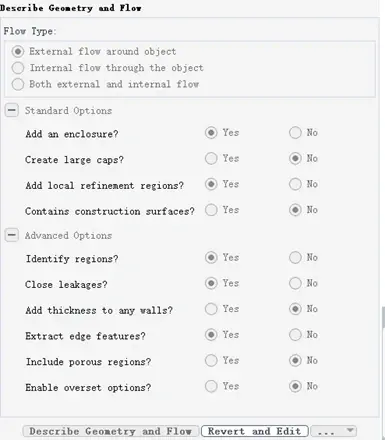Image resolution: width=385 pixels, height=440 pixels.
Task: Select Yes for Add thickness to any walls
Action: pyautogui.click(x=211, y=309)
